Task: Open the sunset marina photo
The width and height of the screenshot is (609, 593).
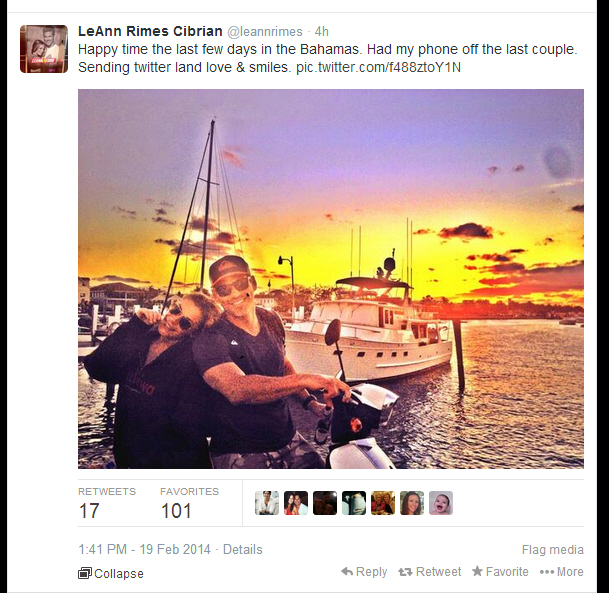Action: (x=331, y=279)
